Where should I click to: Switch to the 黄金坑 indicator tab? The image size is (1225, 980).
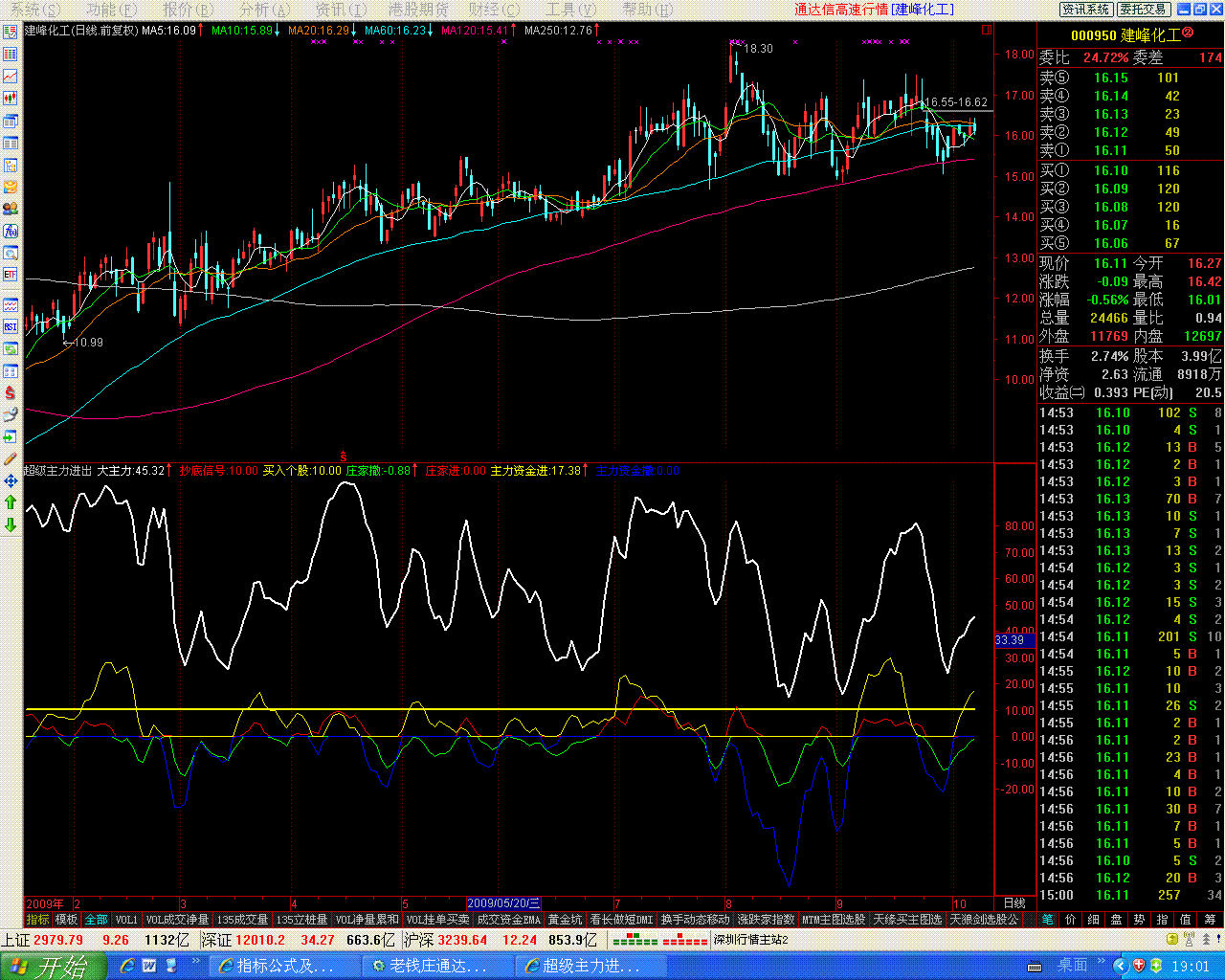click(x=565, y=920)
